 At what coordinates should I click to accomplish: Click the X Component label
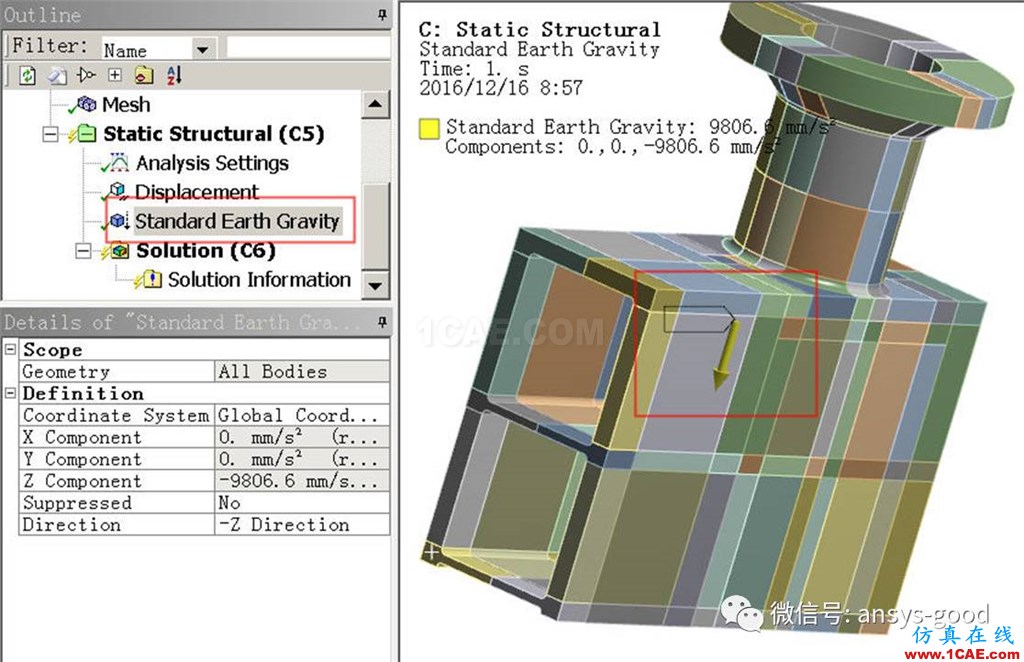pos(82,437)
